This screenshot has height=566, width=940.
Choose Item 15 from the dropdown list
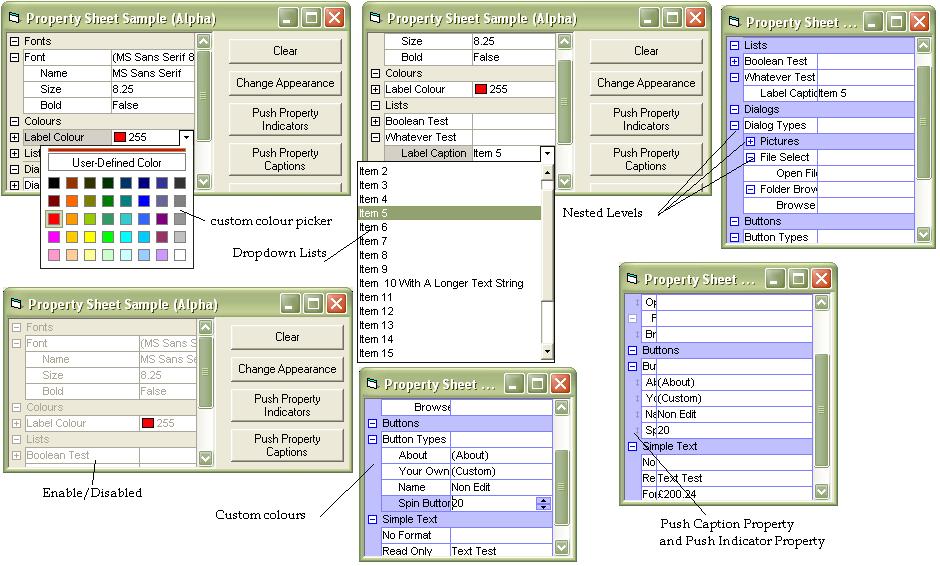tap(377, 353)
